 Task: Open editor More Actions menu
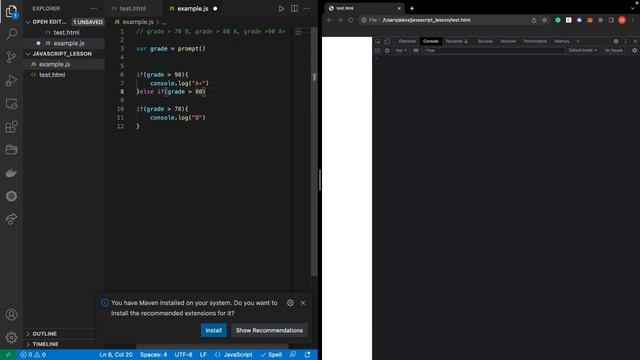tap(307, 9)
